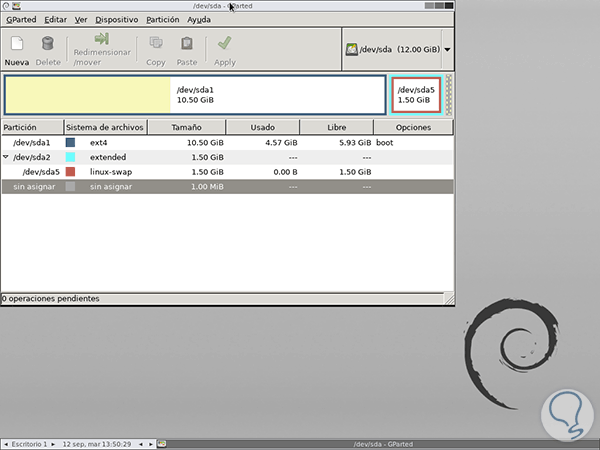Click next desktop arrow after Escritorio 1
Screen dimensions: 600x450
pos(53,444)
